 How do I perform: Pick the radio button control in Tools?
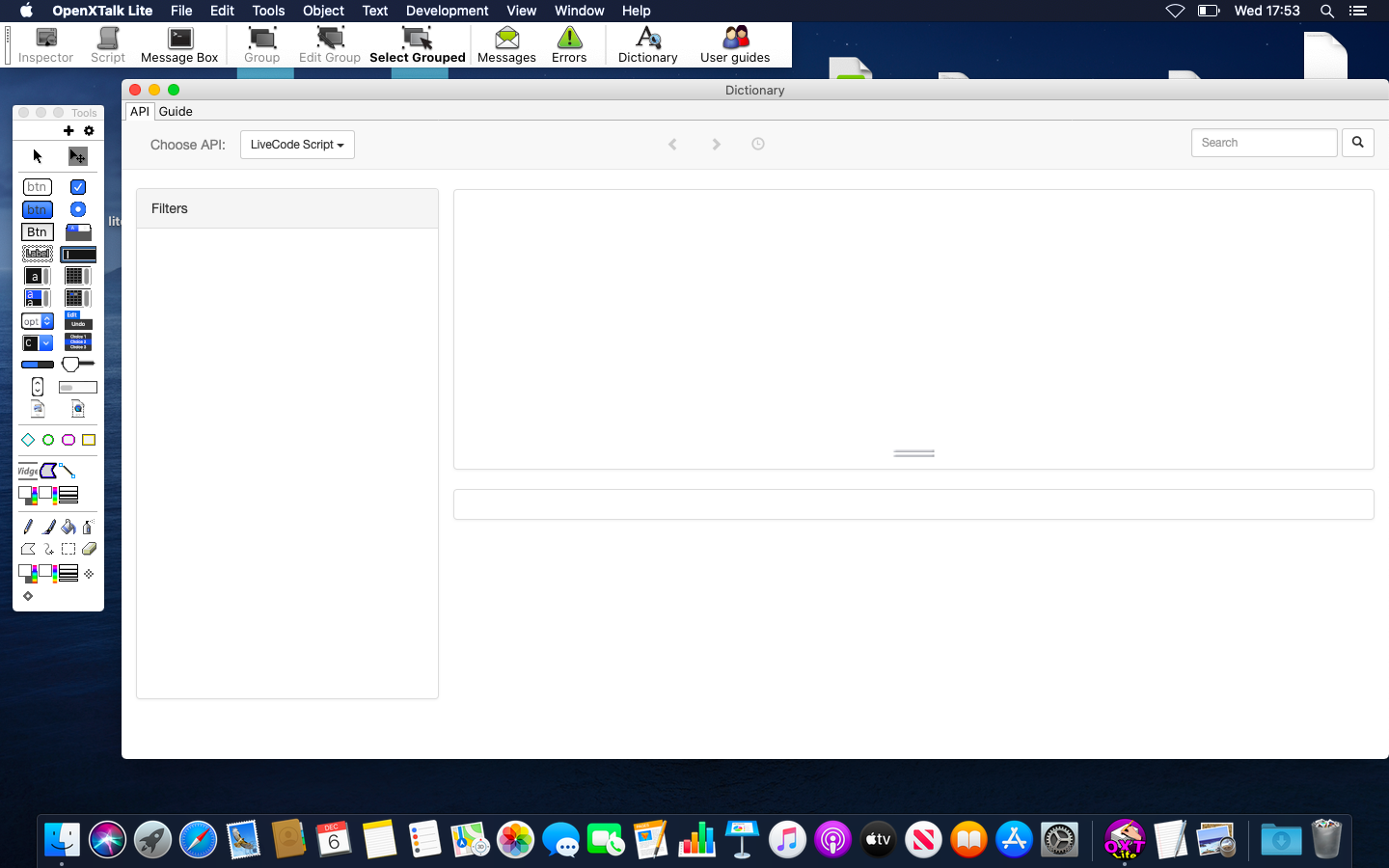tap(78, 209)
